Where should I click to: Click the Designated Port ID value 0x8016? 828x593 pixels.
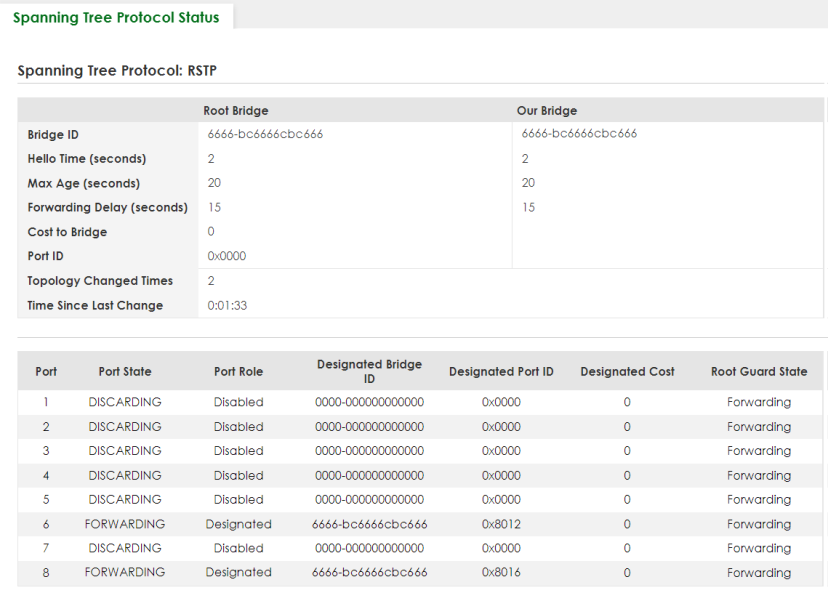501,573
